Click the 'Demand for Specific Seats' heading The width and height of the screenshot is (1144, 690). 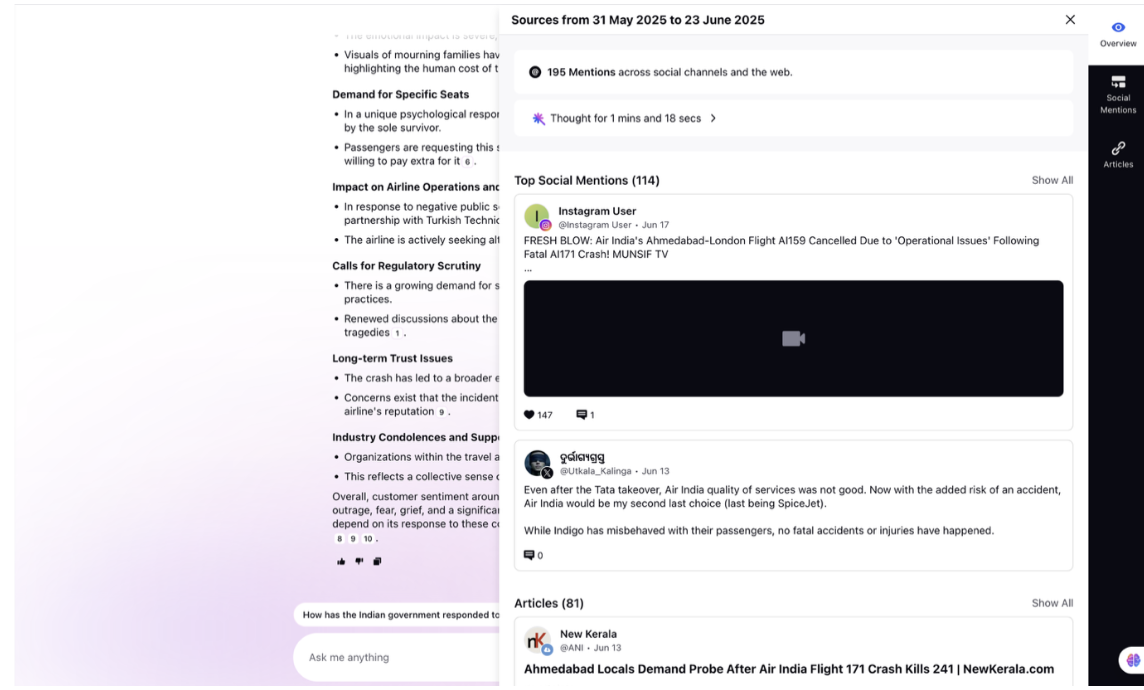click(x=401, y=94)
